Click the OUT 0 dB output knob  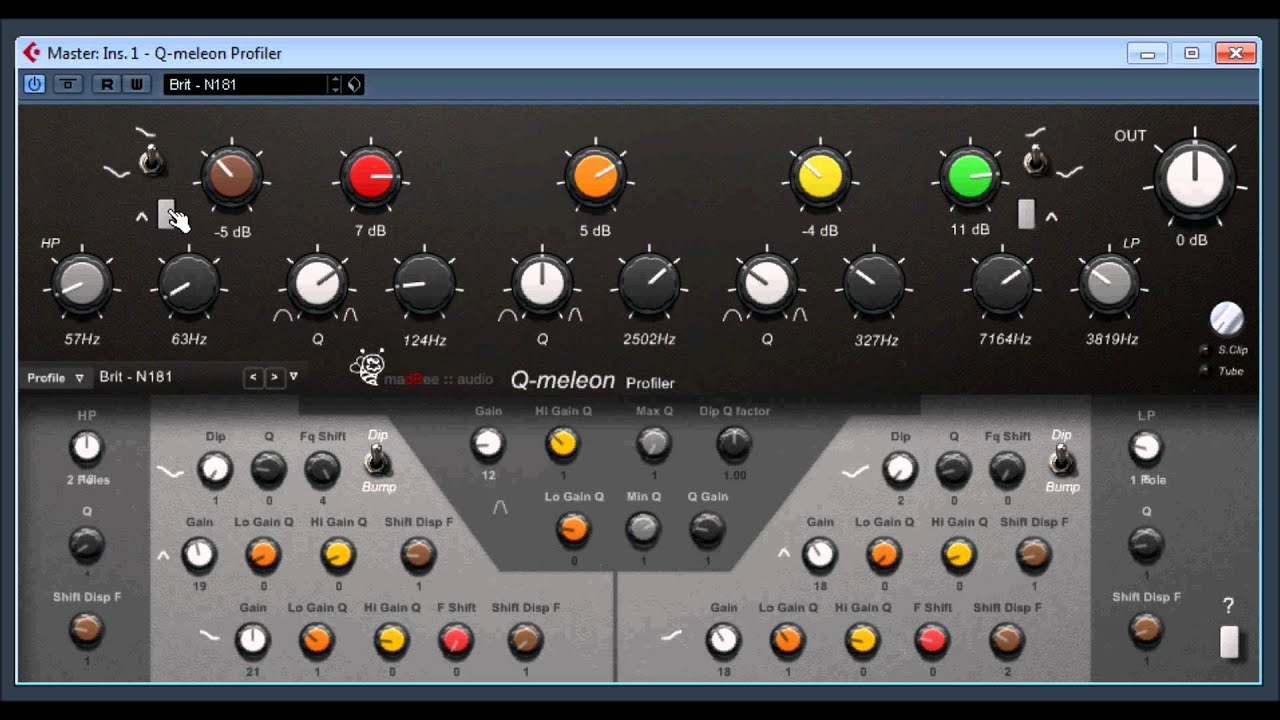(1195, 180)
